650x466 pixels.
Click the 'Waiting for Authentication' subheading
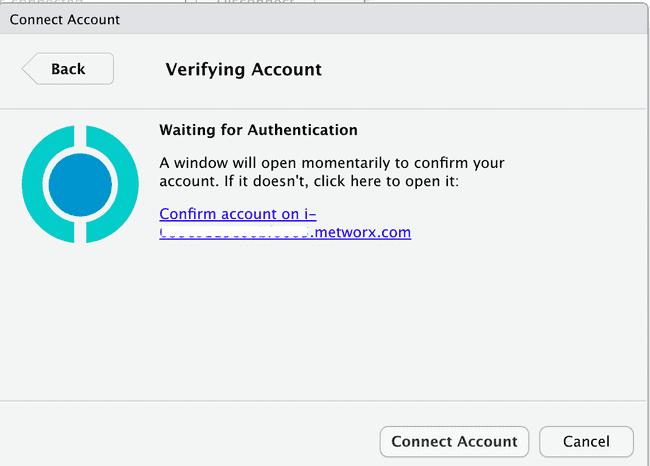click(x=258, y=130)
